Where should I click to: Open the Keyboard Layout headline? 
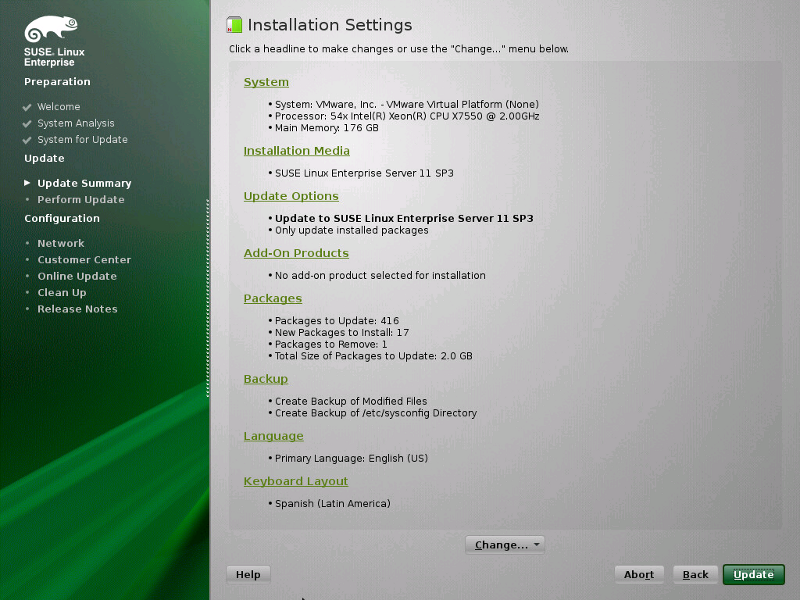(296, 481)
